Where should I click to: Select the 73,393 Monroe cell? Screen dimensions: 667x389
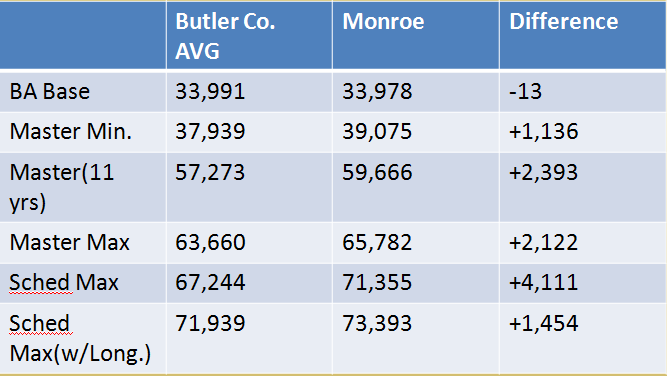416,339
